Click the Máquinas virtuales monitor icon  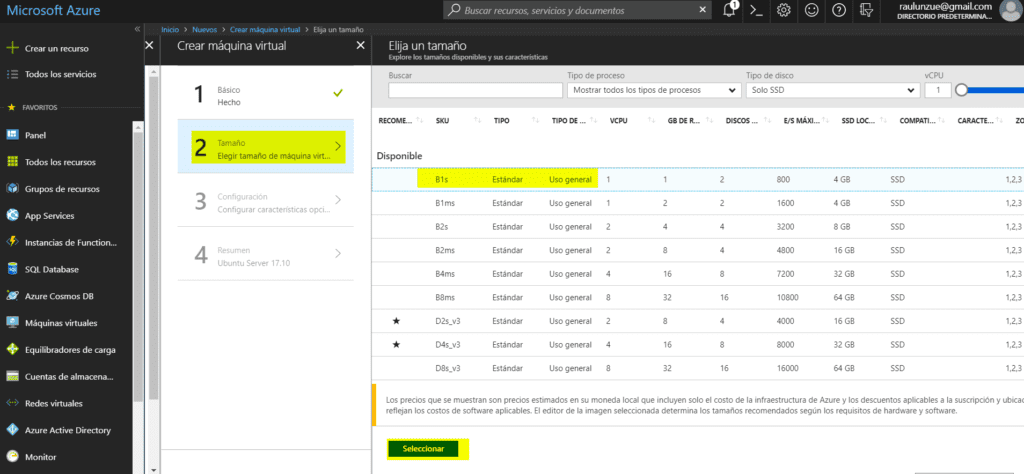tap(12, 323)
